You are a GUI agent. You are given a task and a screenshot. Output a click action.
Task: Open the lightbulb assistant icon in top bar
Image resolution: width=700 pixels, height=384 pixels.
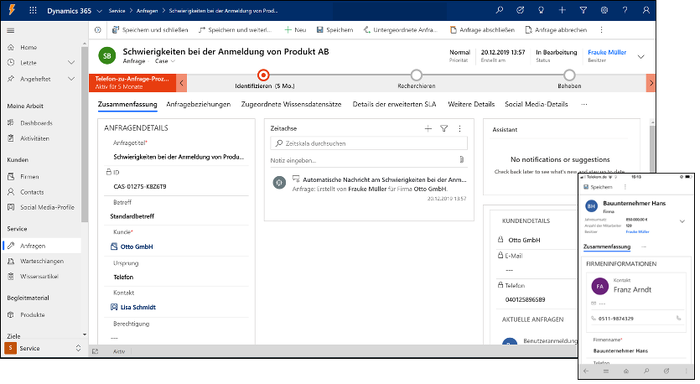tap(541, 10)
